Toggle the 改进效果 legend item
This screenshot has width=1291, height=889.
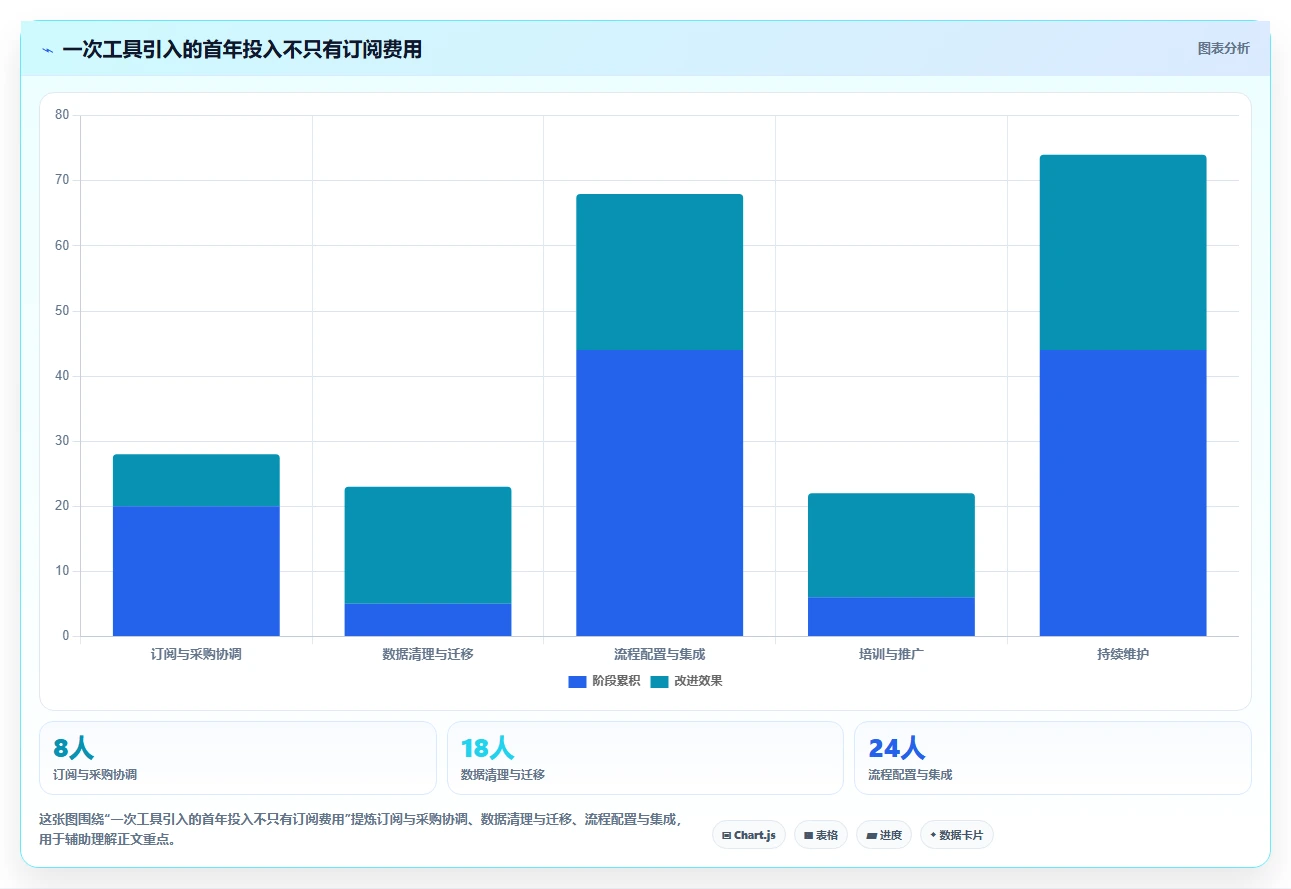[x=686, y=681]
